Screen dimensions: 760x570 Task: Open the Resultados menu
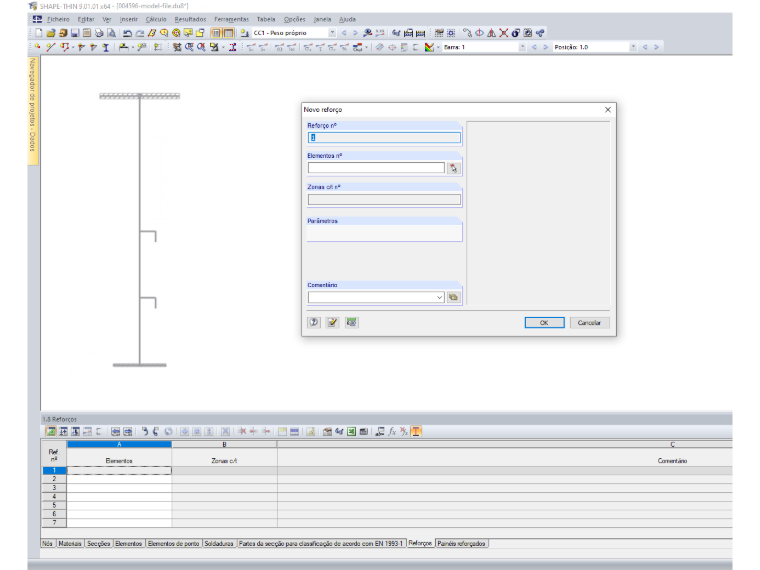[x=190, y=19]
